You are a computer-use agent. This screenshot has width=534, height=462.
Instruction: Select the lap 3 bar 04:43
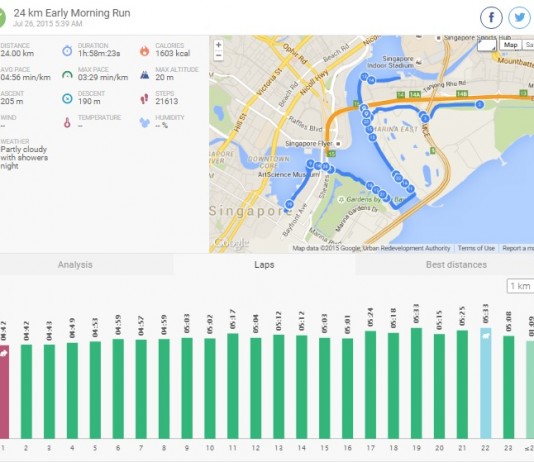(49, 392)
